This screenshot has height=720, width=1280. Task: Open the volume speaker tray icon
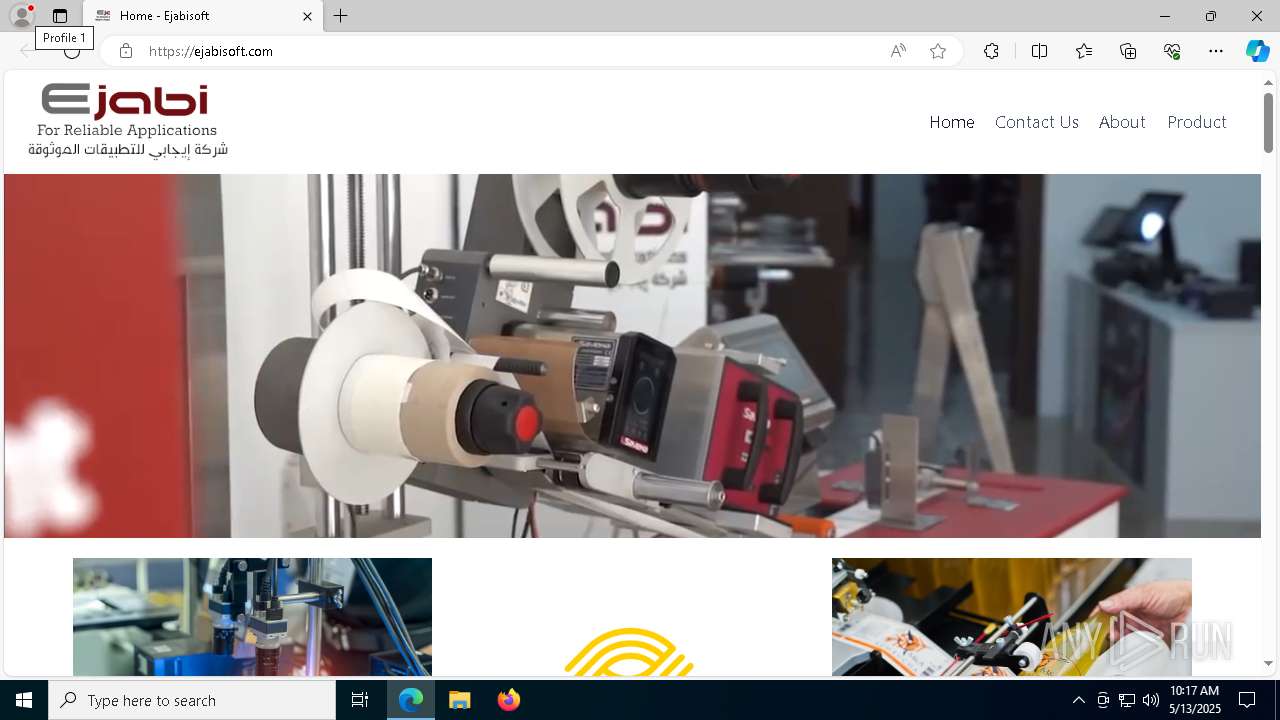coord(1151,700)
